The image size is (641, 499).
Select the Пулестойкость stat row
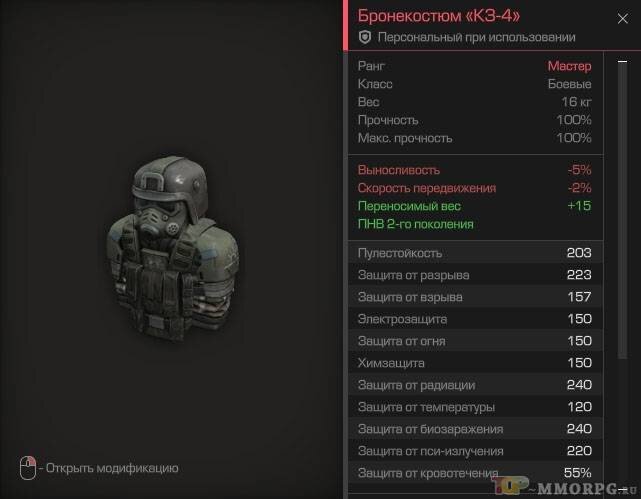point(475,253)
